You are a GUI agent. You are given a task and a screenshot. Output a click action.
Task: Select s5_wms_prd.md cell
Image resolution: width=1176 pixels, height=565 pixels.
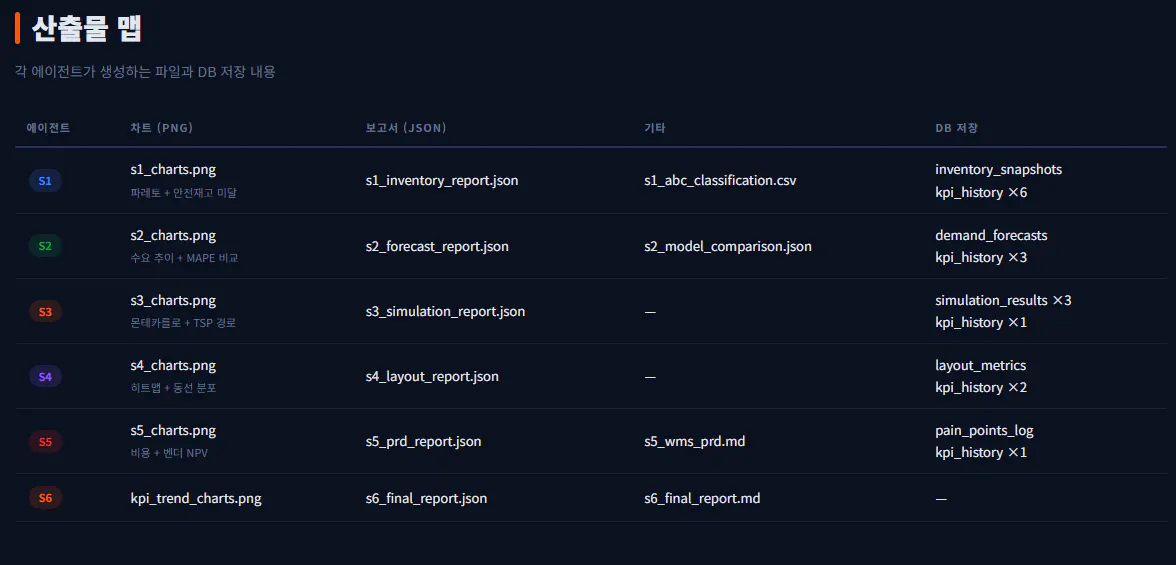pyautogui.click(x=694, y=442)
